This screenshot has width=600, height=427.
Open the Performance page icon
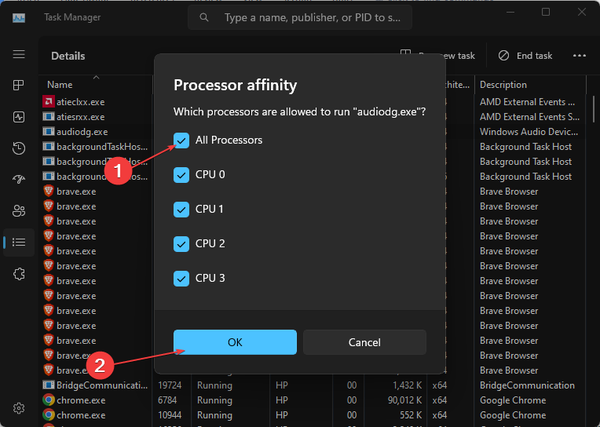(x=19, y=117)
